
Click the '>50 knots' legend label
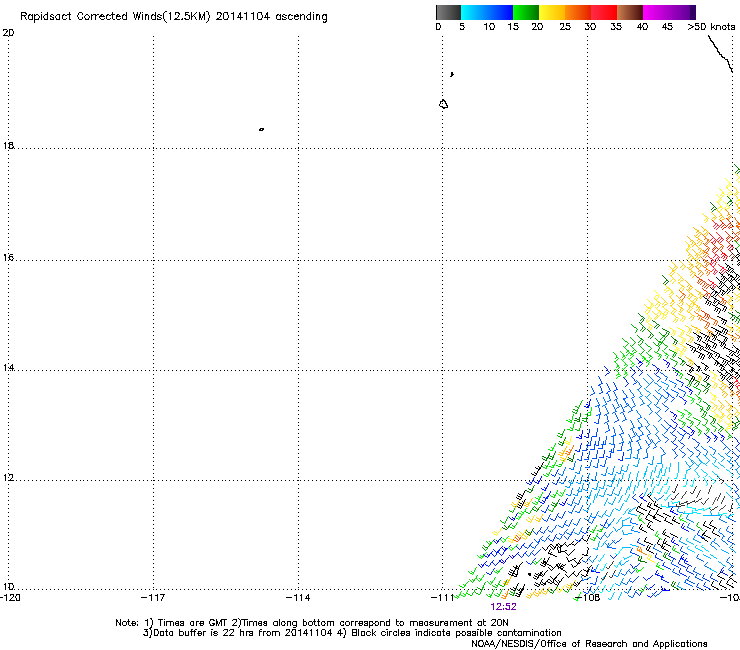tap(711, 27)
